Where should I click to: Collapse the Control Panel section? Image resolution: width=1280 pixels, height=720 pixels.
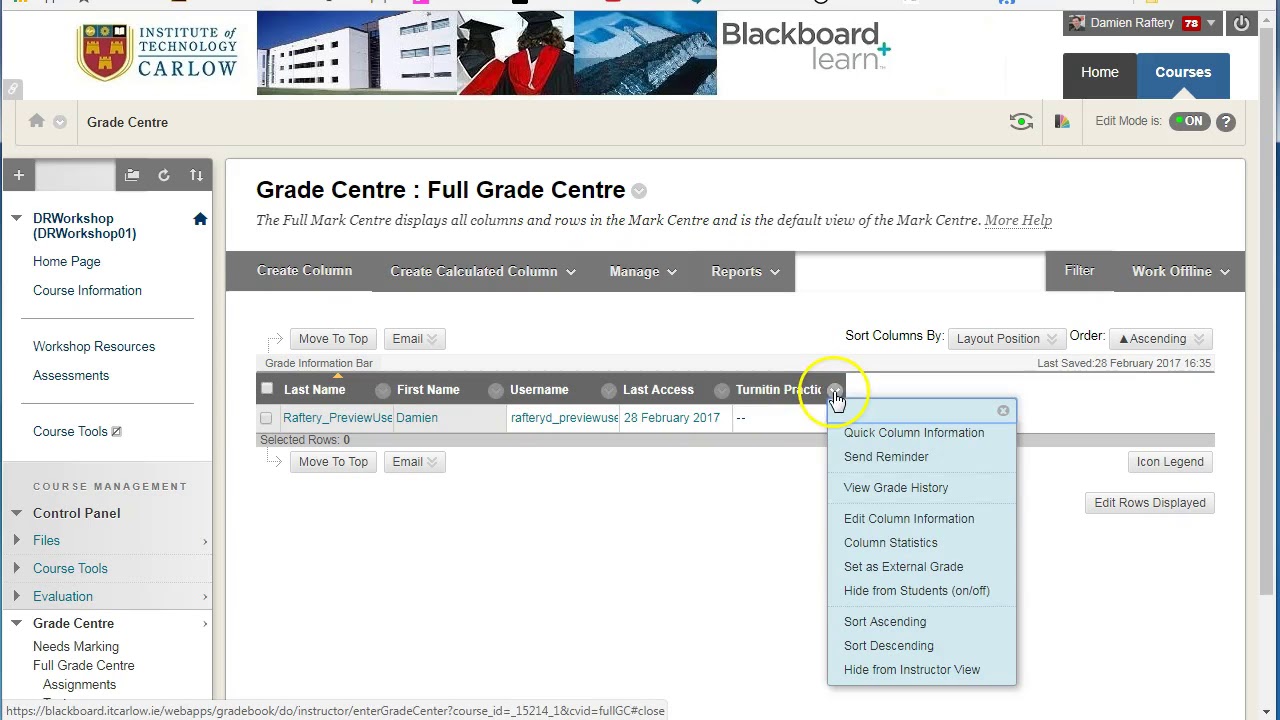(16, 513)
